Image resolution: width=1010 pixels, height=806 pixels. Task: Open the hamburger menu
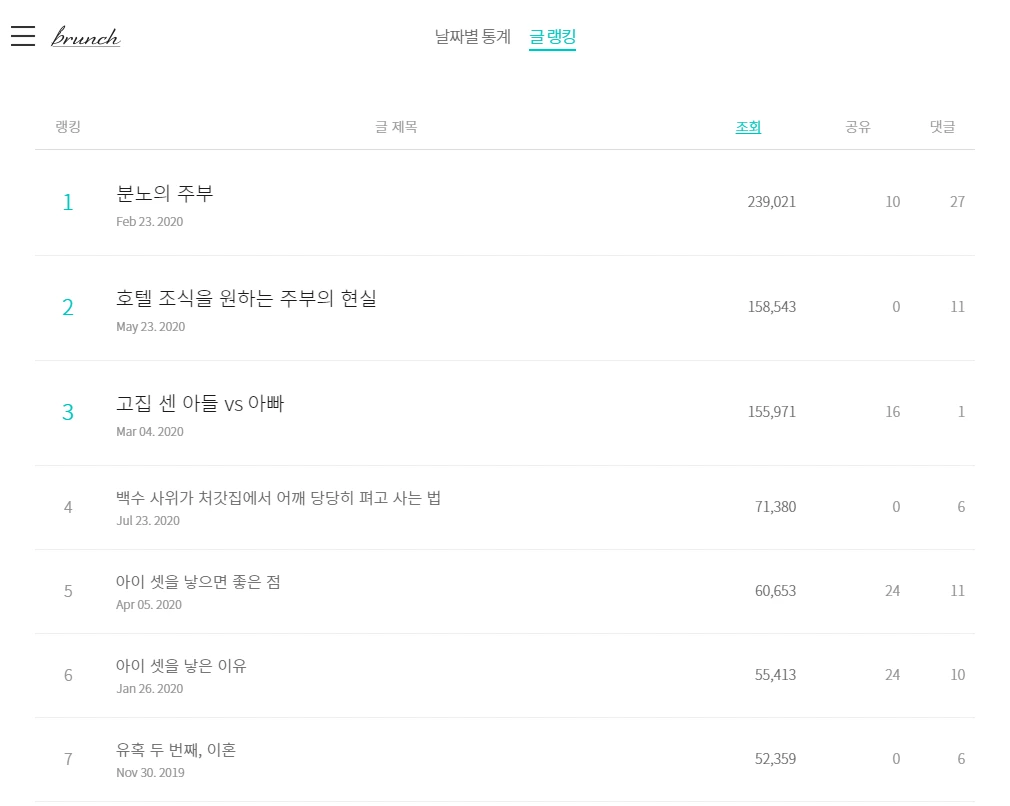coord(22,35)
